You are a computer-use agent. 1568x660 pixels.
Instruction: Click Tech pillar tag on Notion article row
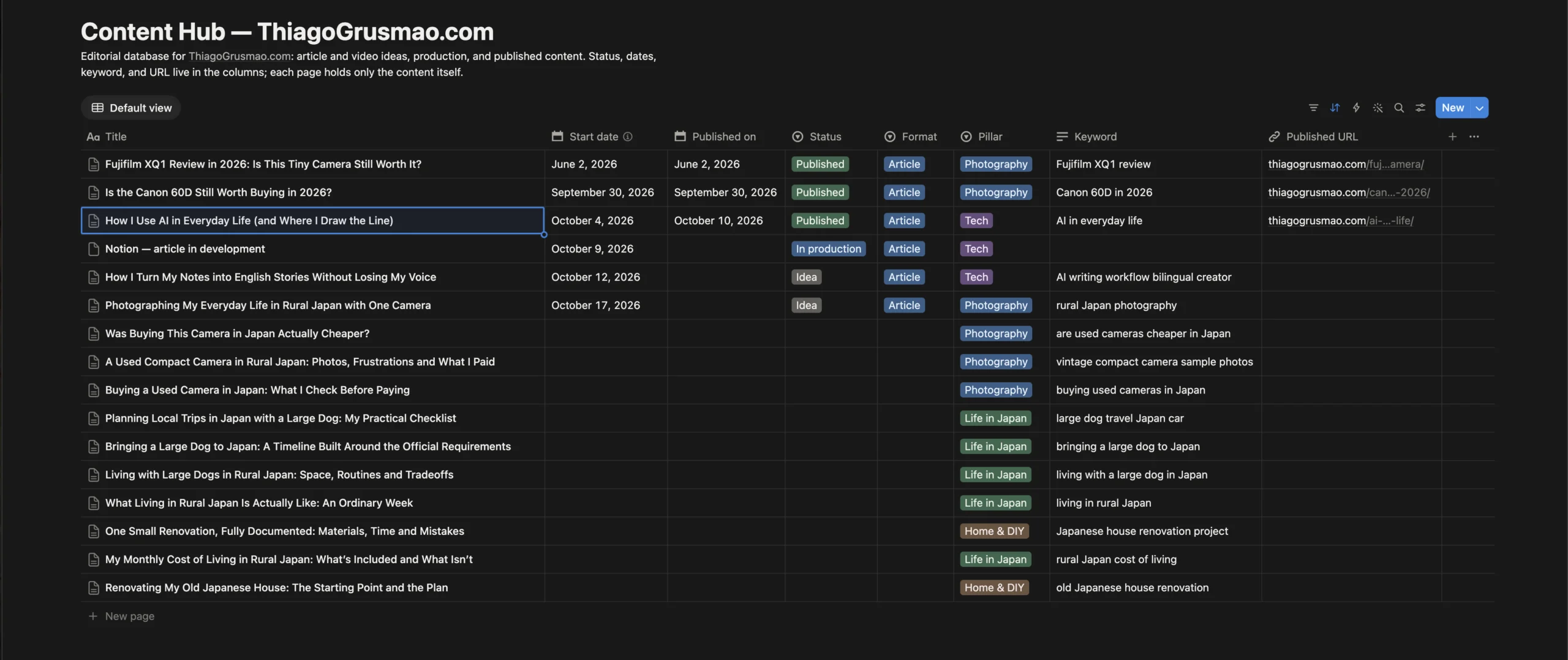[x=976, y=249]
